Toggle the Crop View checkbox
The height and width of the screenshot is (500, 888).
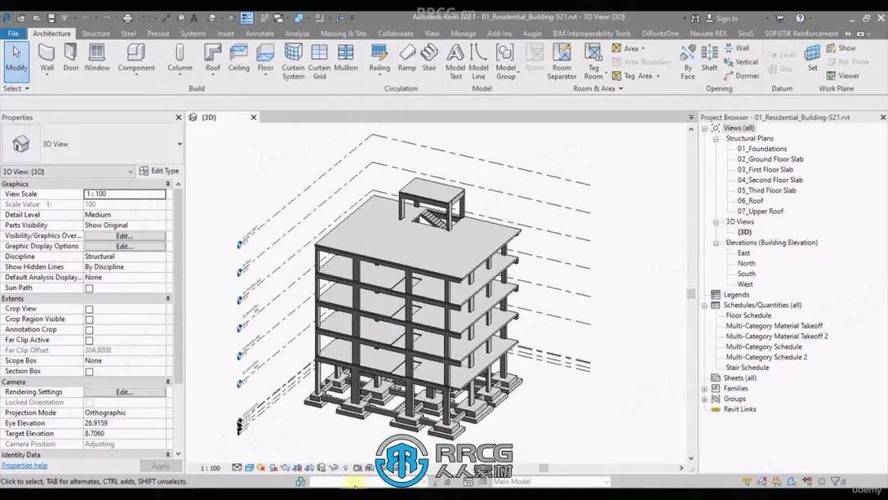click(x=89, y=309)
